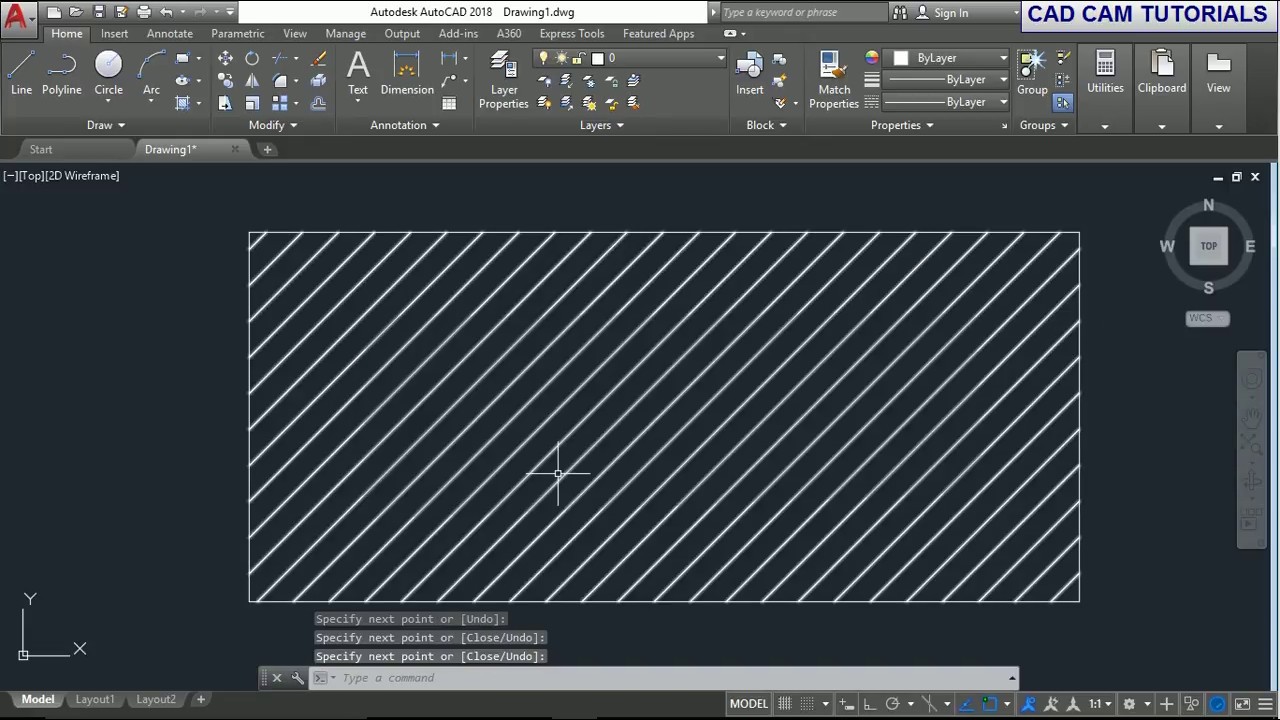Toggle hardware acceleration blue circle icon
Image resolution: width=1280 pixels, height=720 pixels.
1218,704
